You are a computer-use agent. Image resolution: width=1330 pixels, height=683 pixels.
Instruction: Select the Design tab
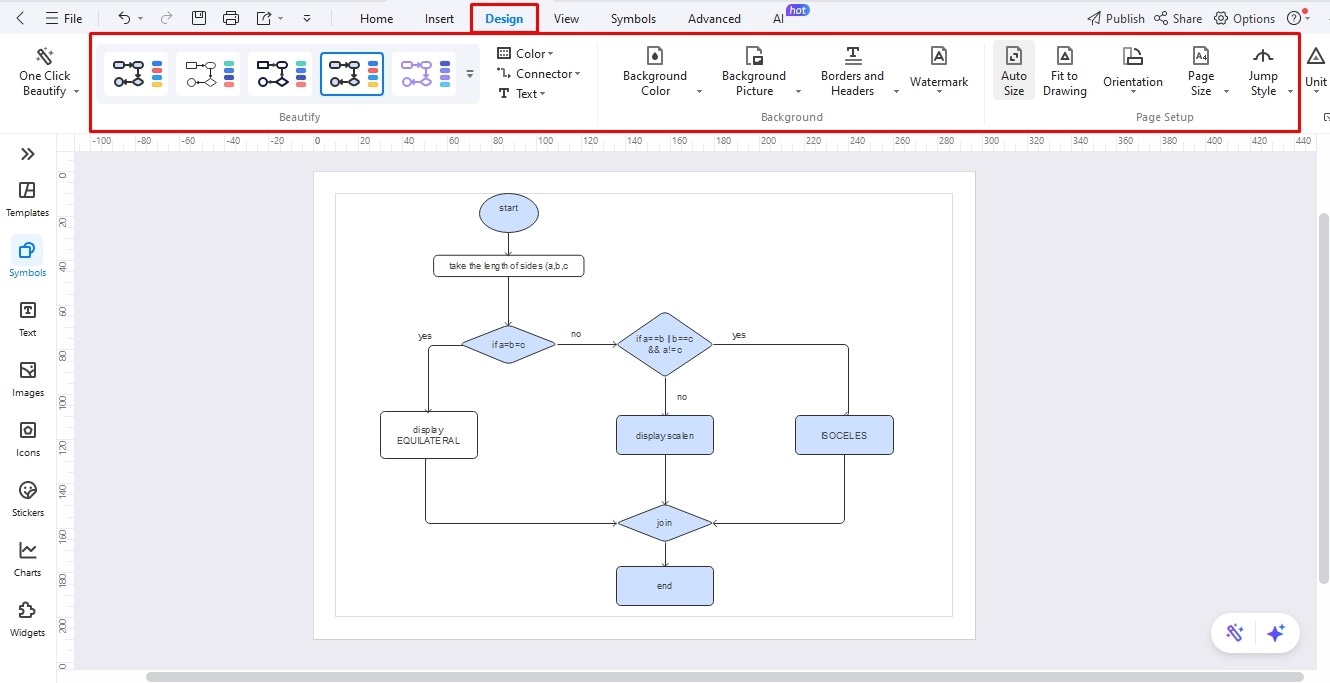coord(504,18)
